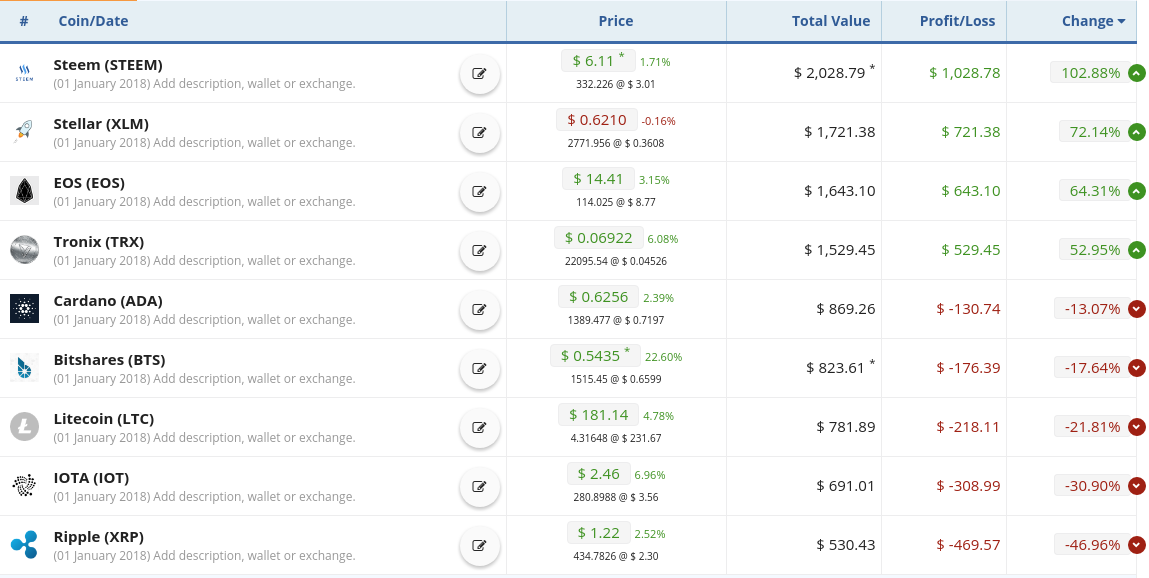Click red down arrow beside -21.81%
The height and width of the screenshot is (578, 1149).
tap(1137, 427)
